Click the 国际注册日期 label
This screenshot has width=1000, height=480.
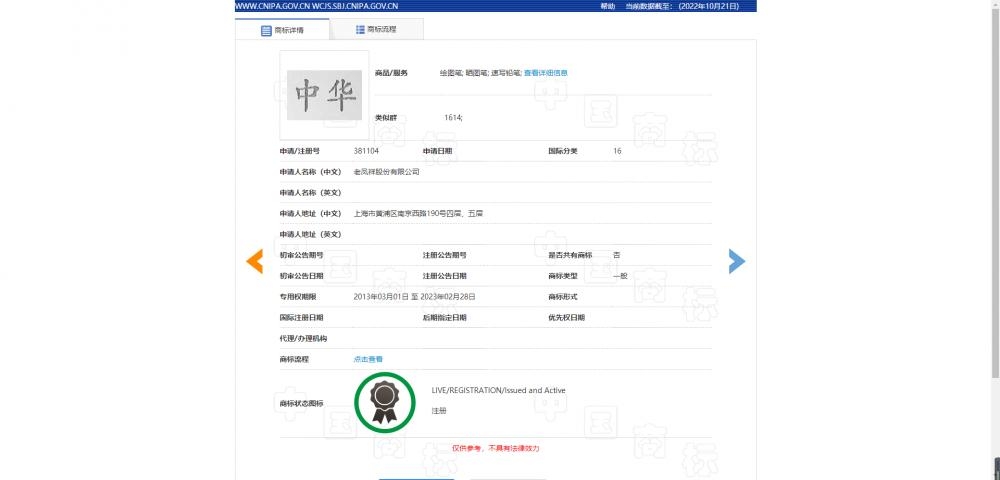[302, 317]
